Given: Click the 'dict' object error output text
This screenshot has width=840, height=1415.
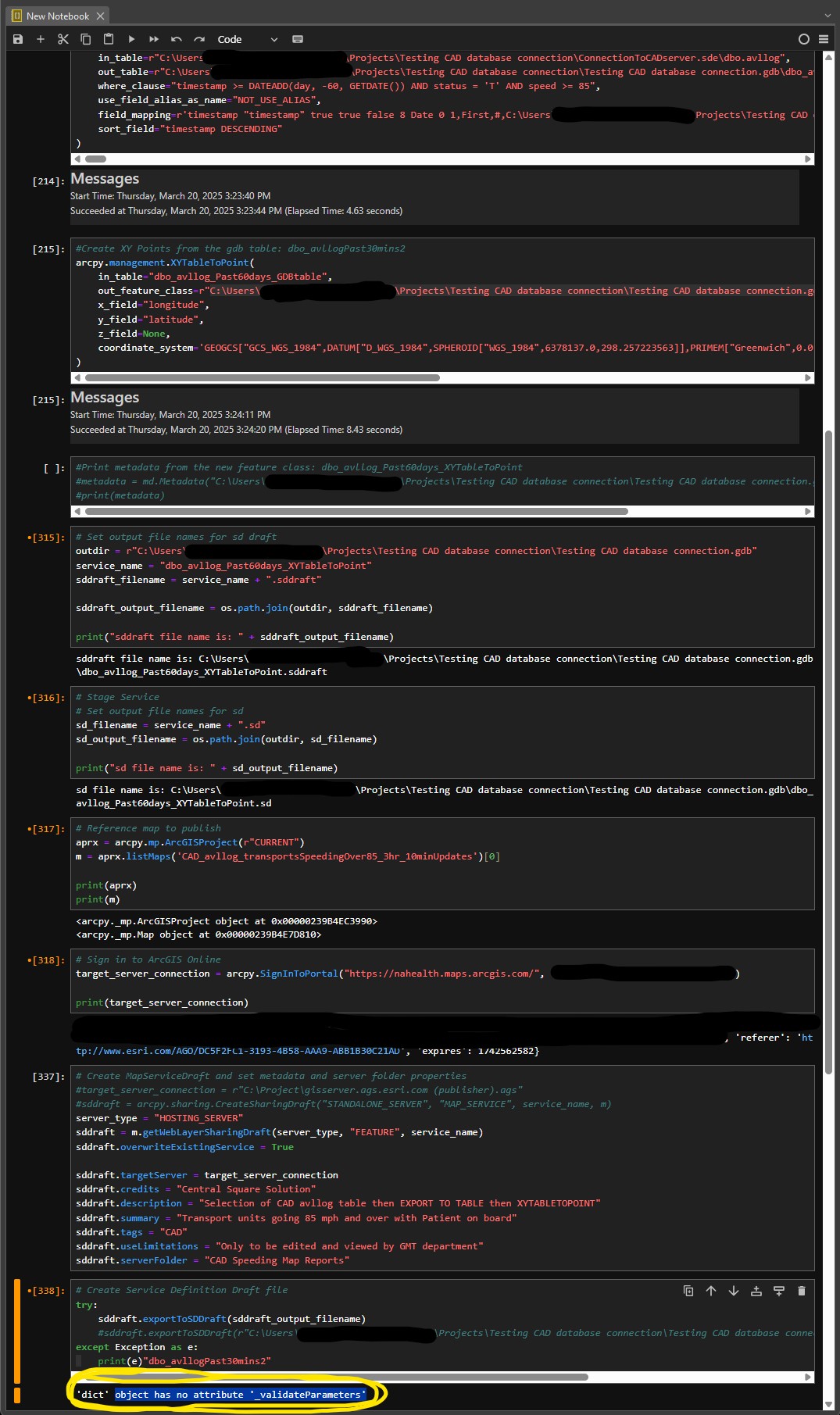Looking at the screenshot, I should click(x=221, y=1395).
